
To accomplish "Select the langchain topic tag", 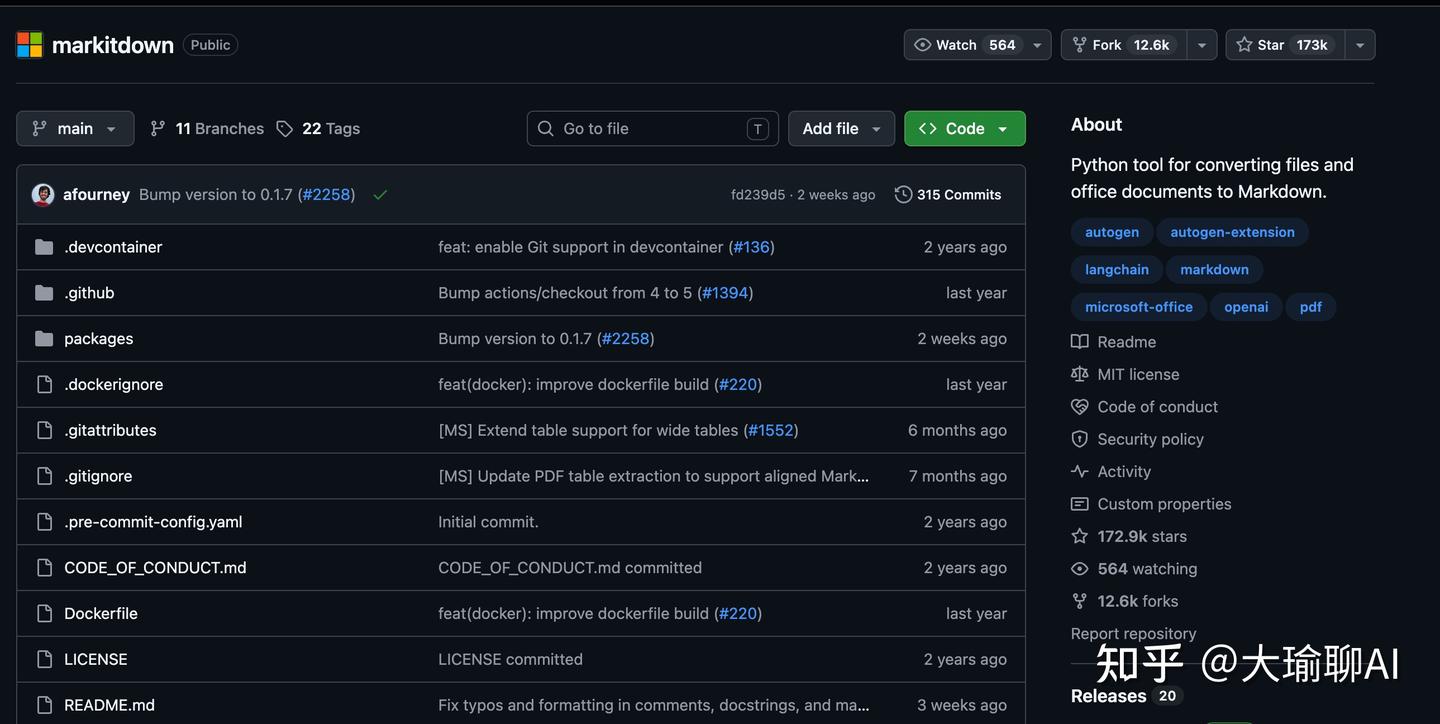I will pyautogui.click(x=1117, y=270).
